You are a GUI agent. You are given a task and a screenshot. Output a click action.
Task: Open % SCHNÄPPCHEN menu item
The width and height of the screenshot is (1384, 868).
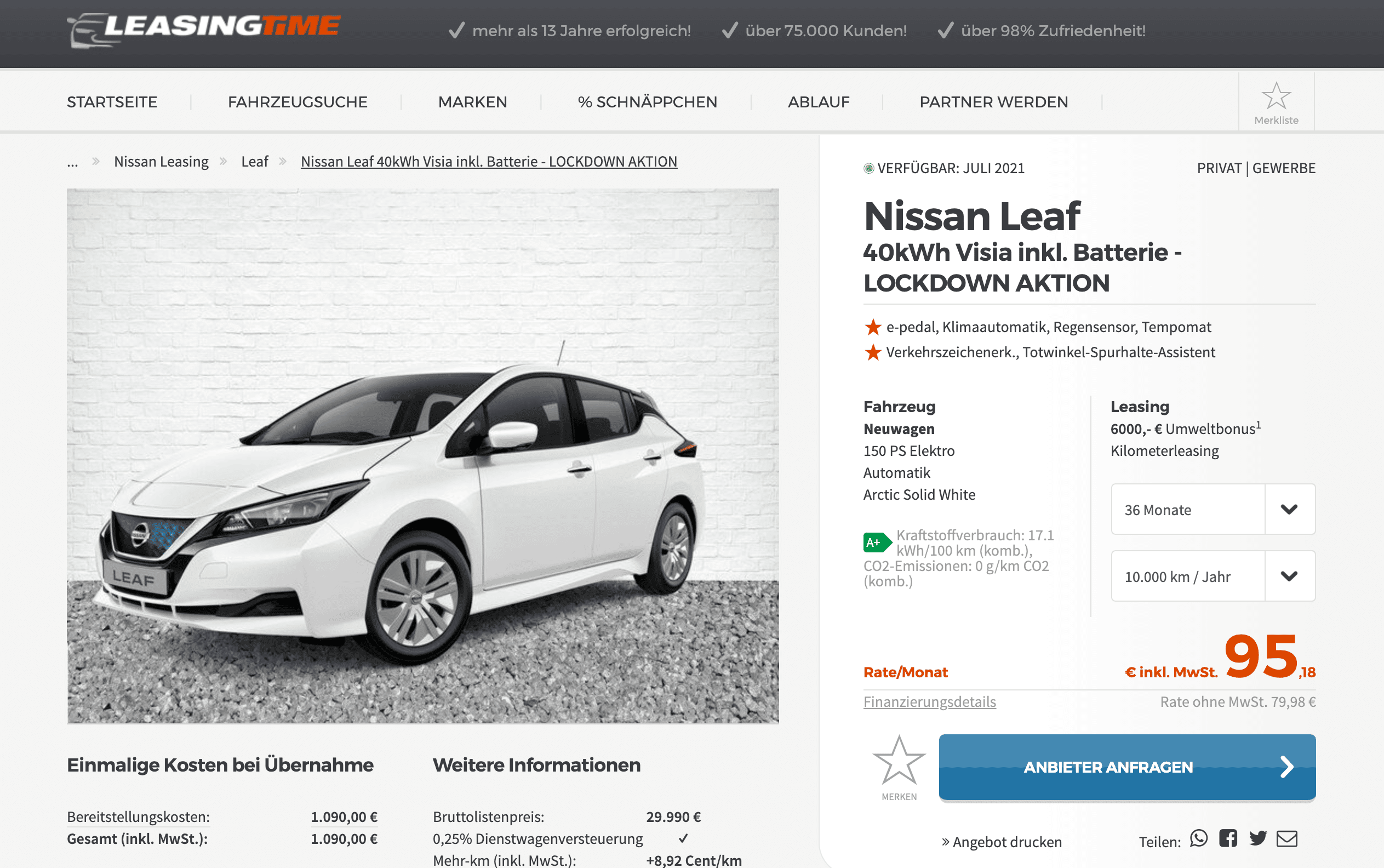(x=648, y=102)
